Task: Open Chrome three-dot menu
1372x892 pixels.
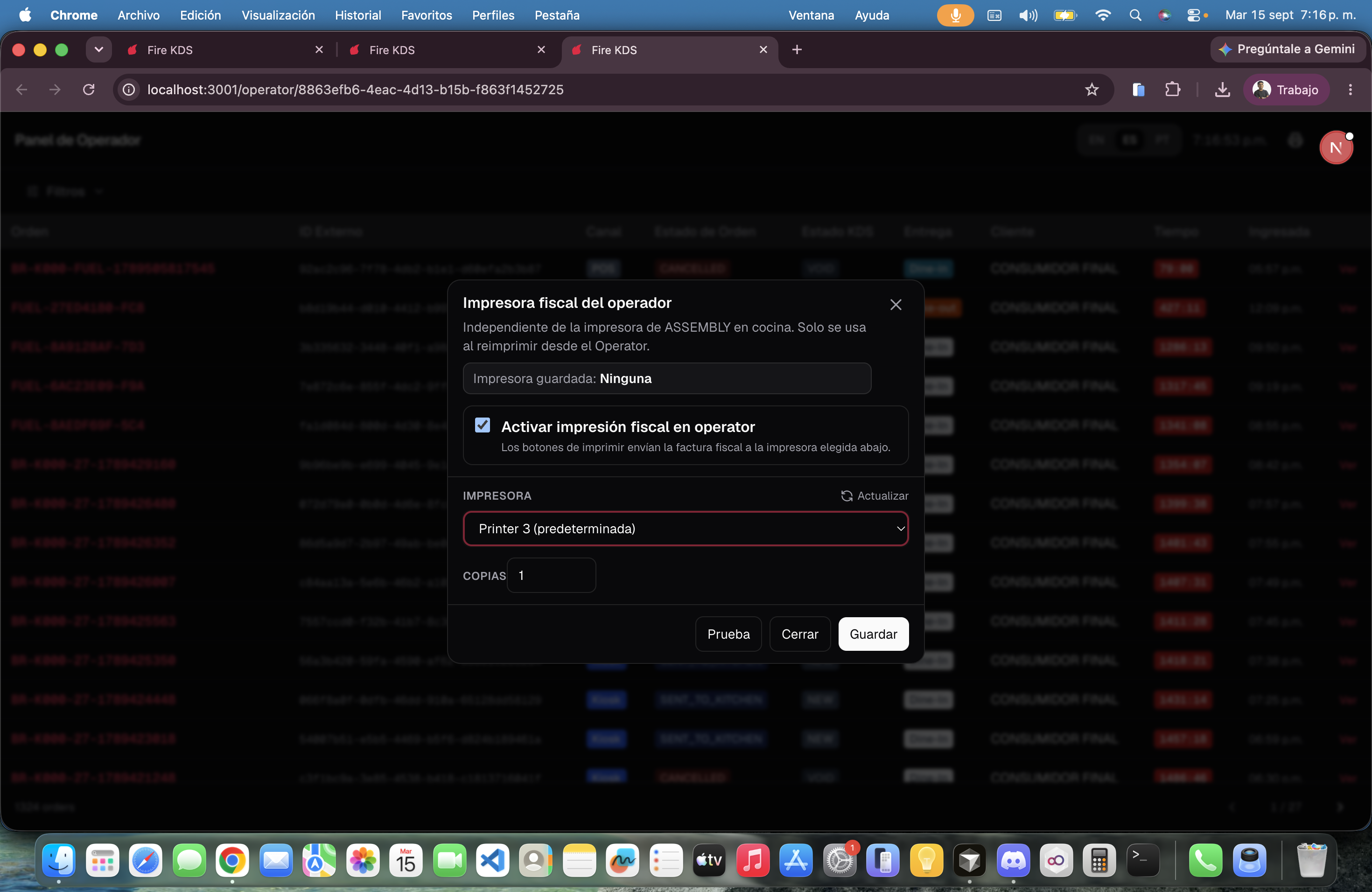Action: tap(1350, 89)
